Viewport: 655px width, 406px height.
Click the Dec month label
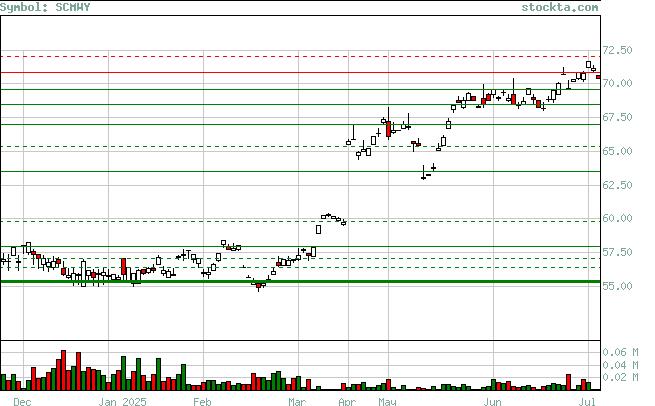click(x=22, y=401)
